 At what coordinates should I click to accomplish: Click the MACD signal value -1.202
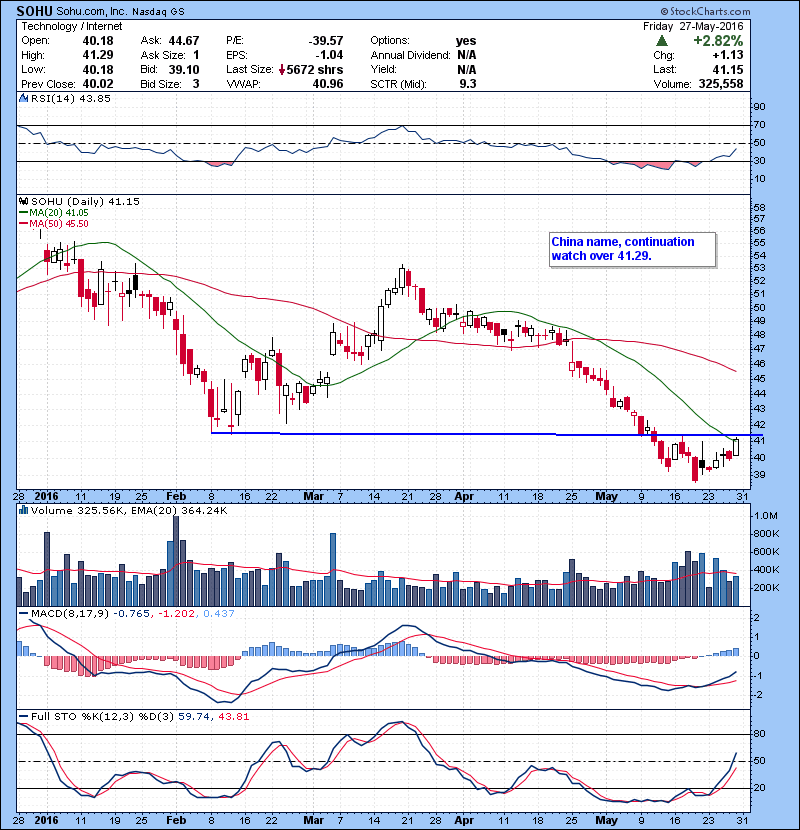pos(176,613)
